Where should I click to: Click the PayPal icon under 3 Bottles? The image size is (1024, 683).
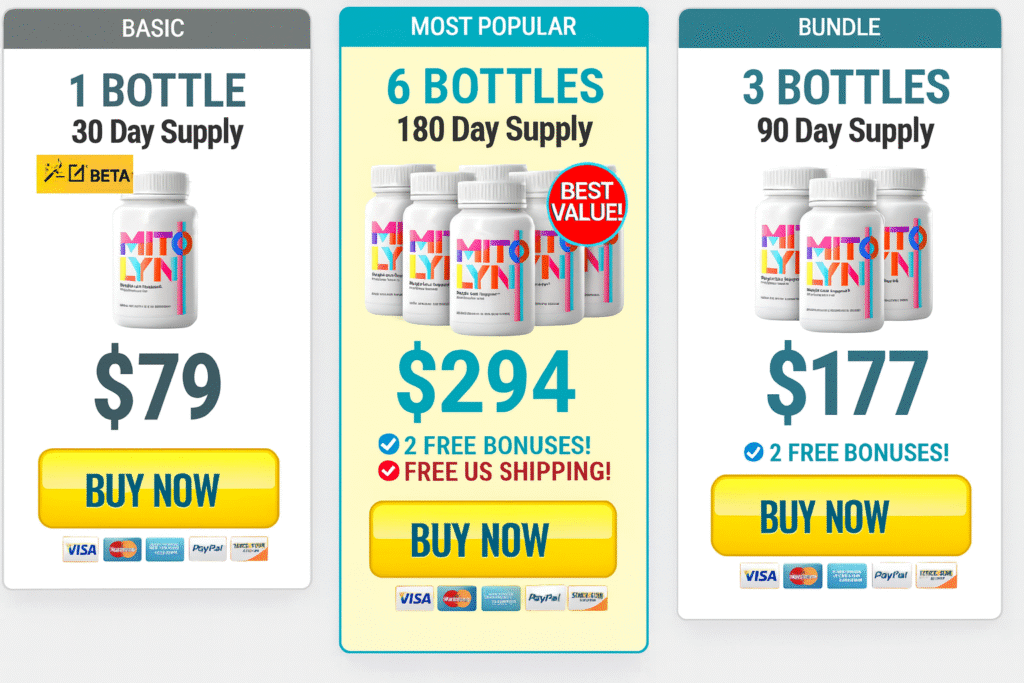click(x=891, y=575)
